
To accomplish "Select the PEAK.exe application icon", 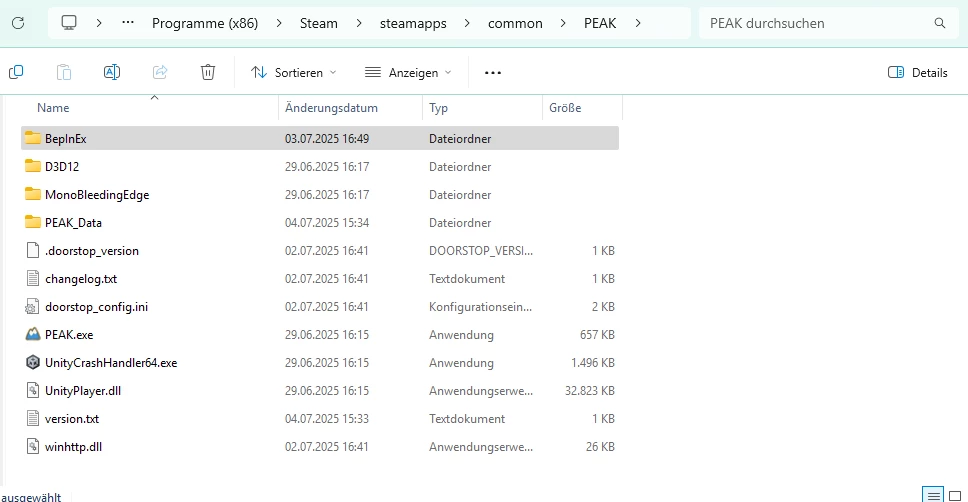I will (x=33, y=334).
